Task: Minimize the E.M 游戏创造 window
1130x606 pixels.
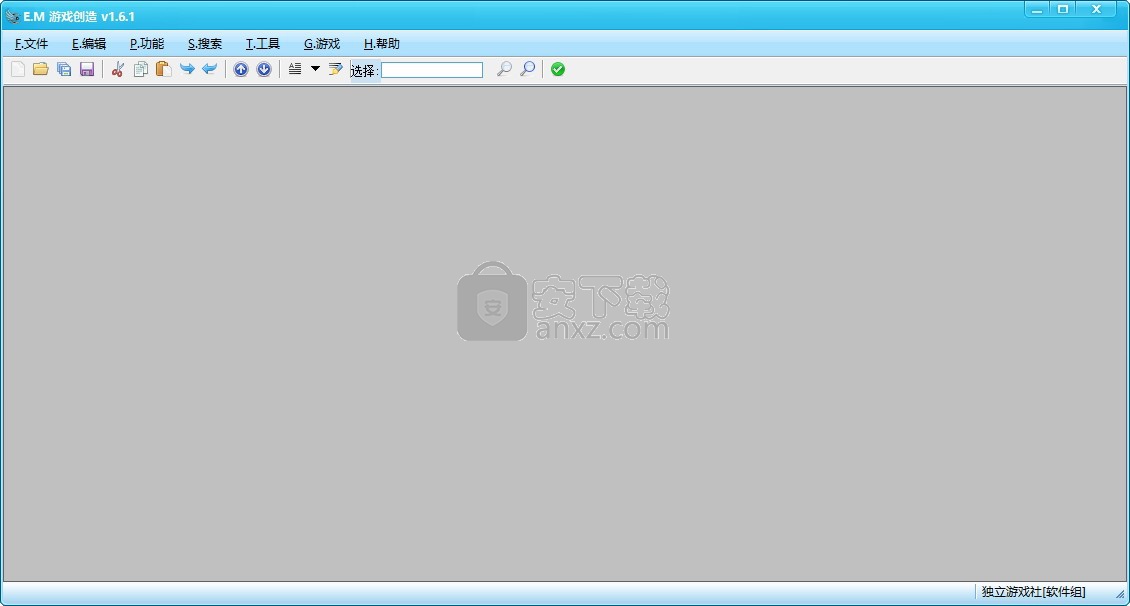Action: 1037,10
